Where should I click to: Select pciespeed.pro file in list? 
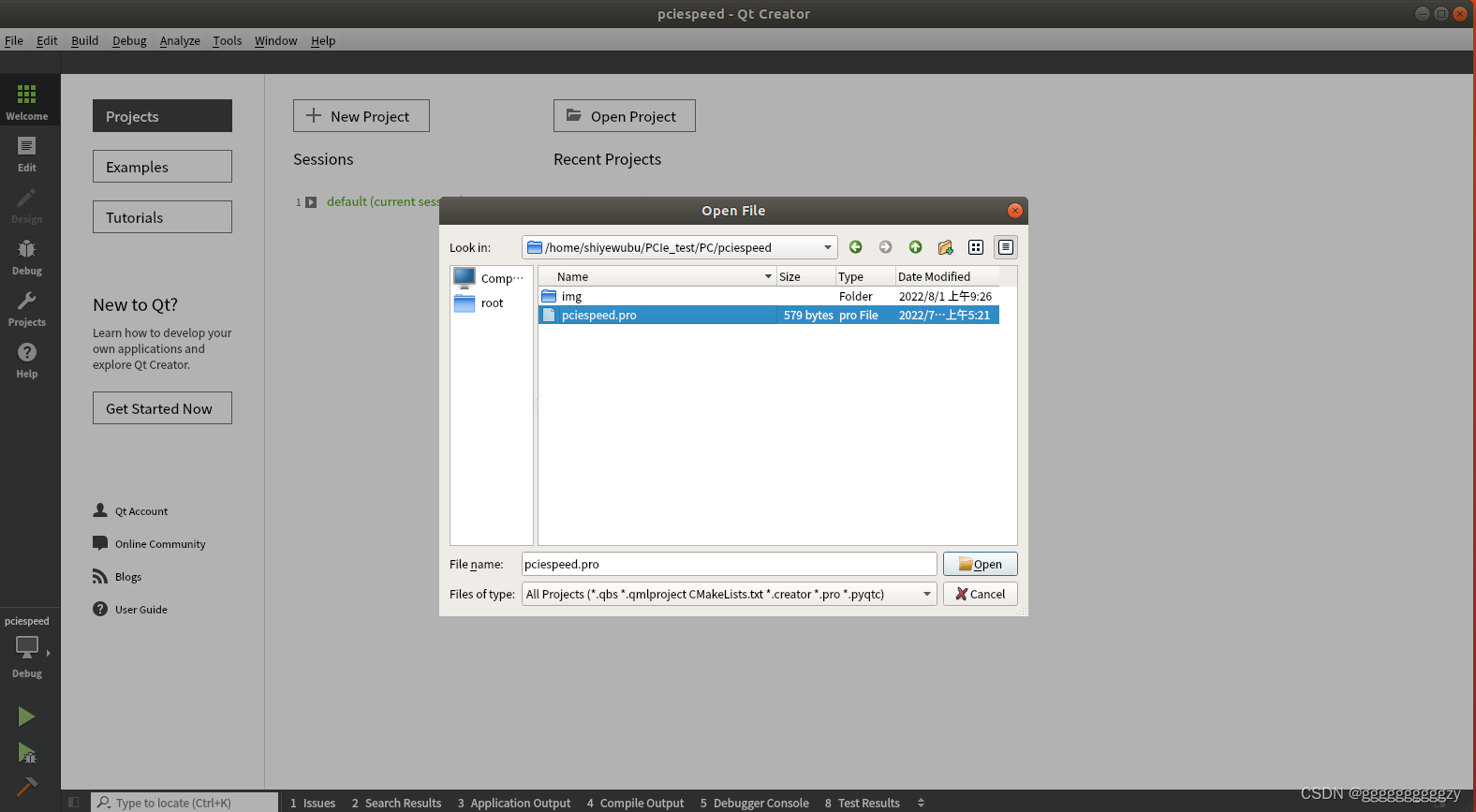coord(769,315)
